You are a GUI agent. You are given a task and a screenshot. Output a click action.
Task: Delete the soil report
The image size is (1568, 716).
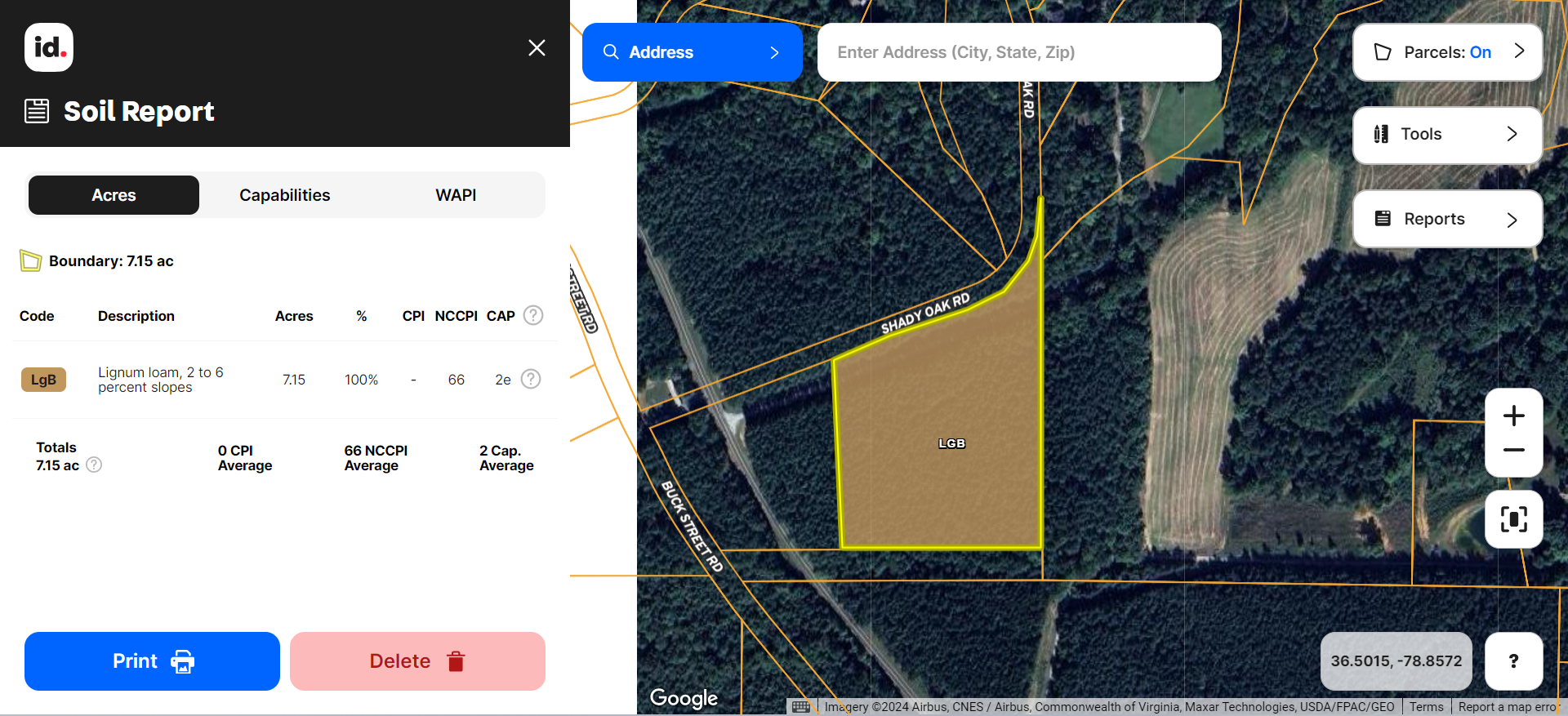[417, 661]
